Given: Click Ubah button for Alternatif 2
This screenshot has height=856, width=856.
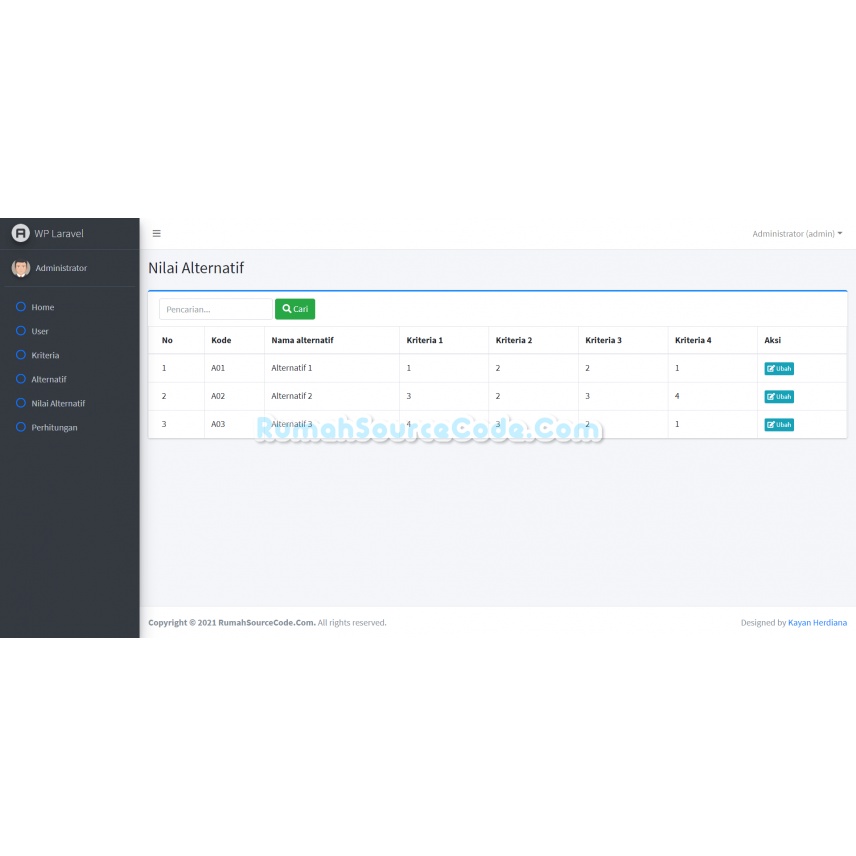Looking at the screenshot, I should tap(779, 396).
